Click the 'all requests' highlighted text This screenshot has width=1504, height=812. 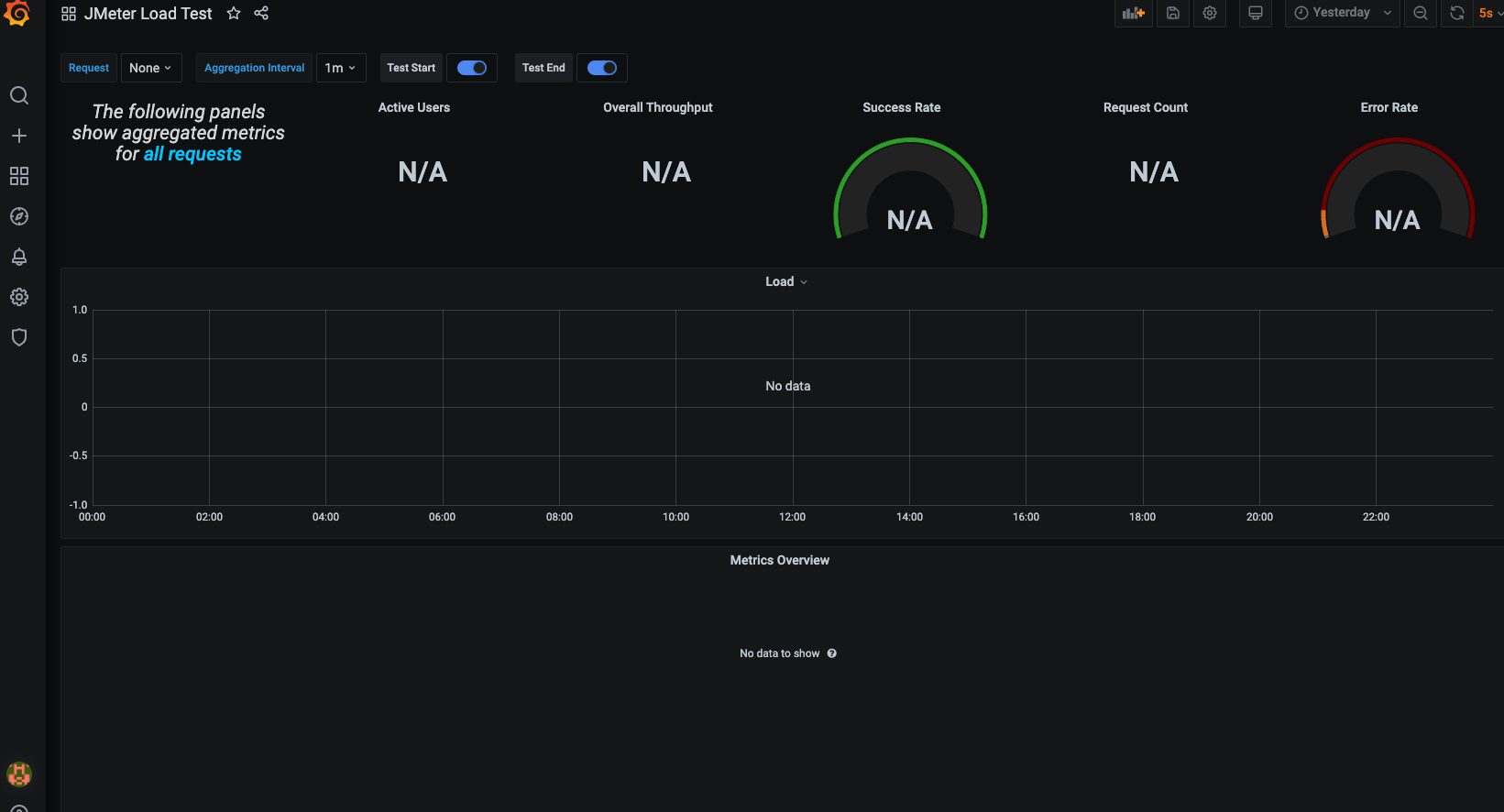click(192, 154)
